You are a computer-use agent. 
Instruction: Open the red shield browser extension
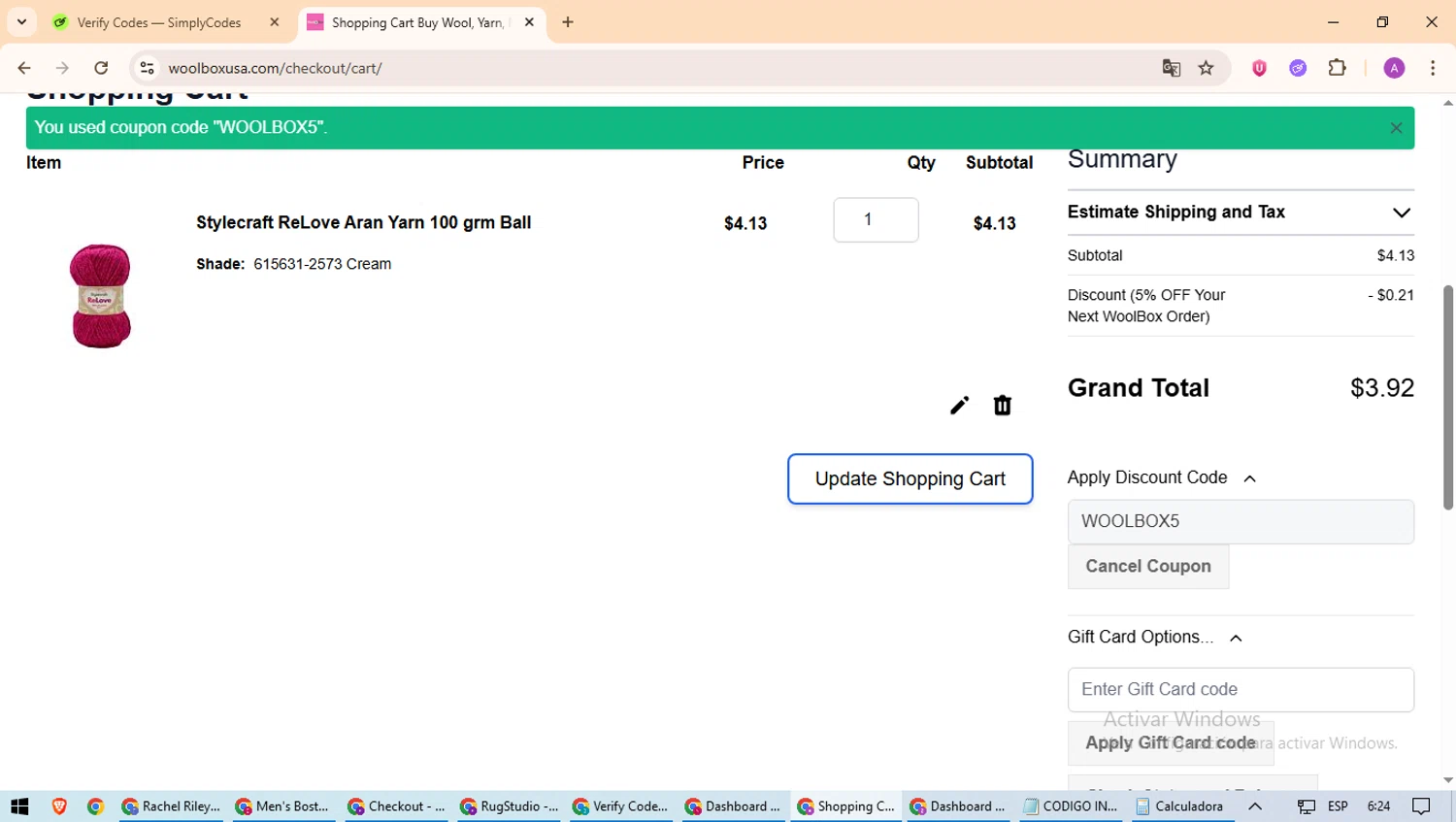tap(1259, 68)
